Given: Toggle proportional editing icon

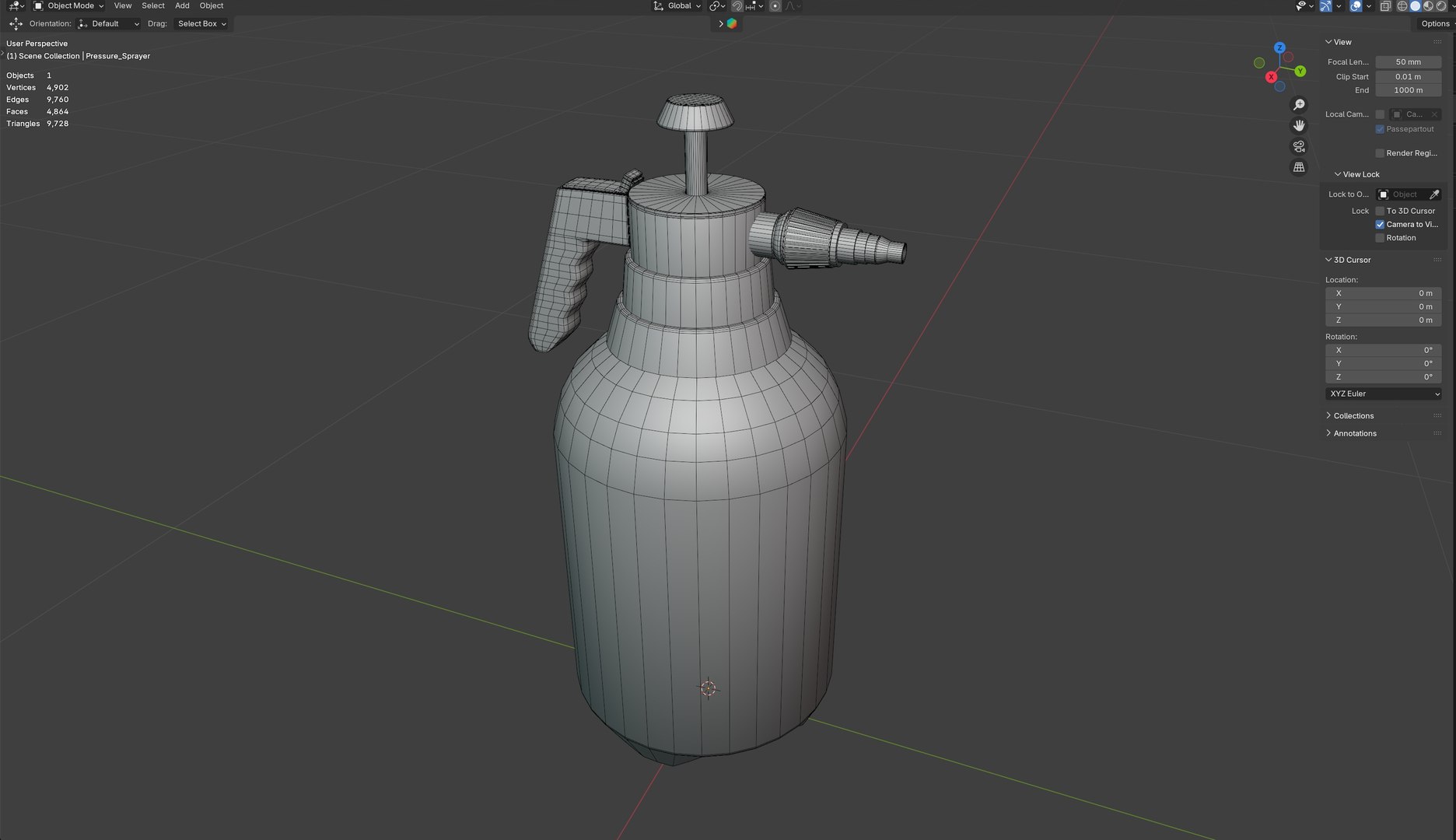Looking at the screenshot, I should pos(775,6).
